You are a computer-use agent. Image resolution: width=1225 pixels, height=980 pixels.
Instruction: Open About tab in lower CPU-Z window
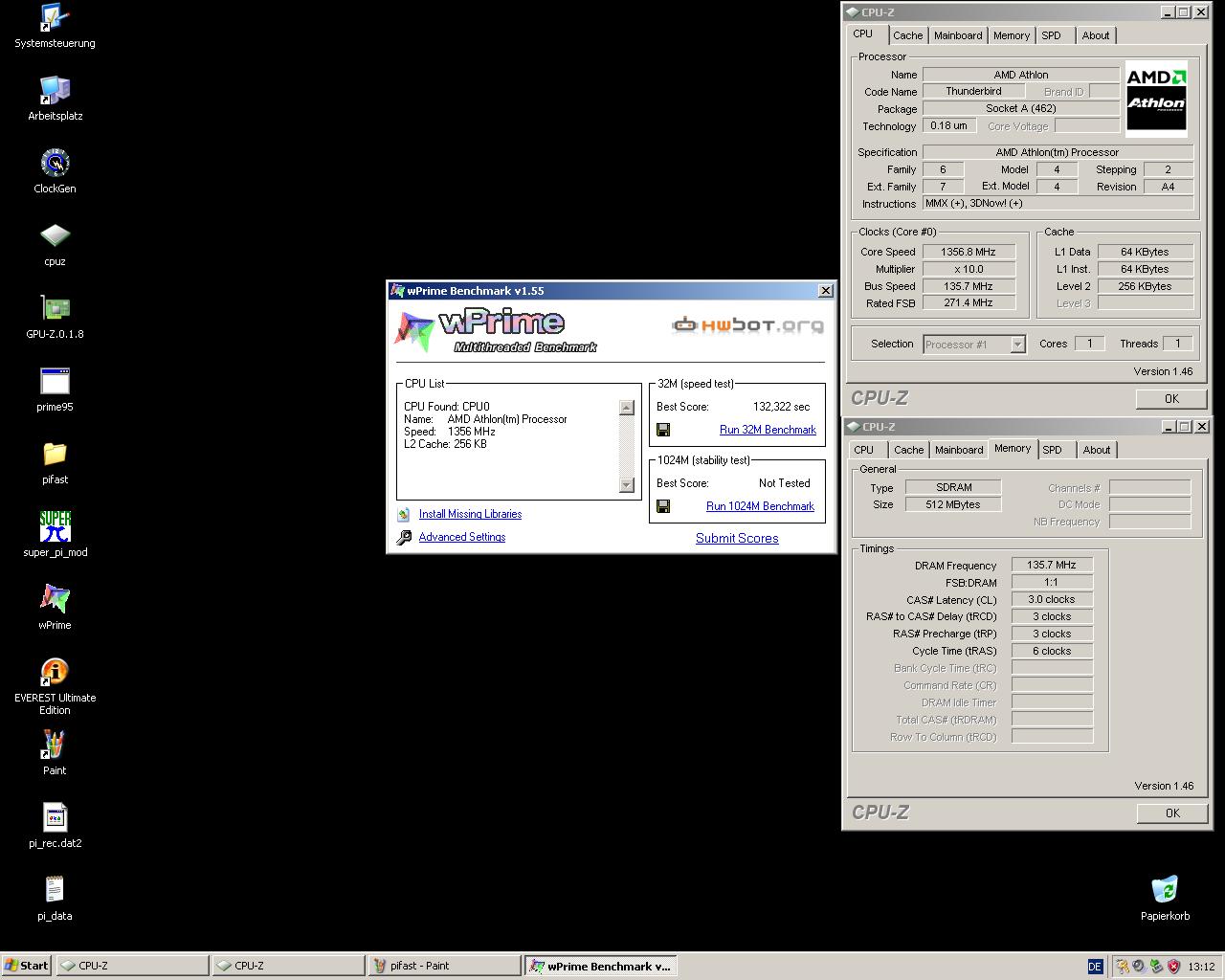pyautogui.click(x=1097, y=450)
